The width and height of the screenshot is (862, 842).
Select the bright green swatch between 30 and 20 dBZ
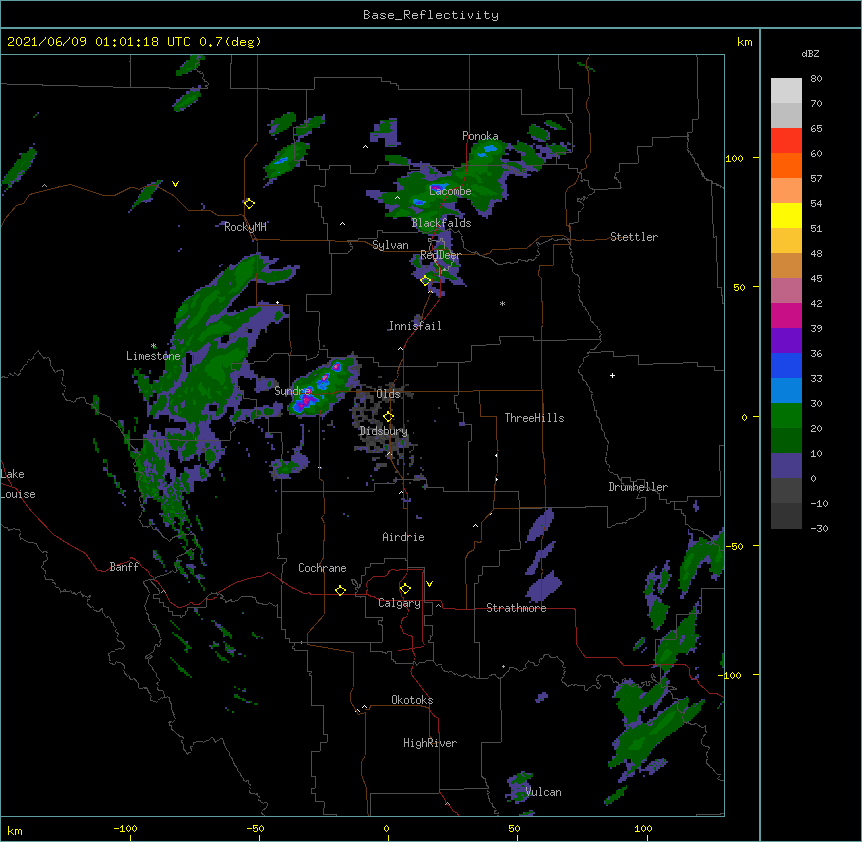coord(786,416)
